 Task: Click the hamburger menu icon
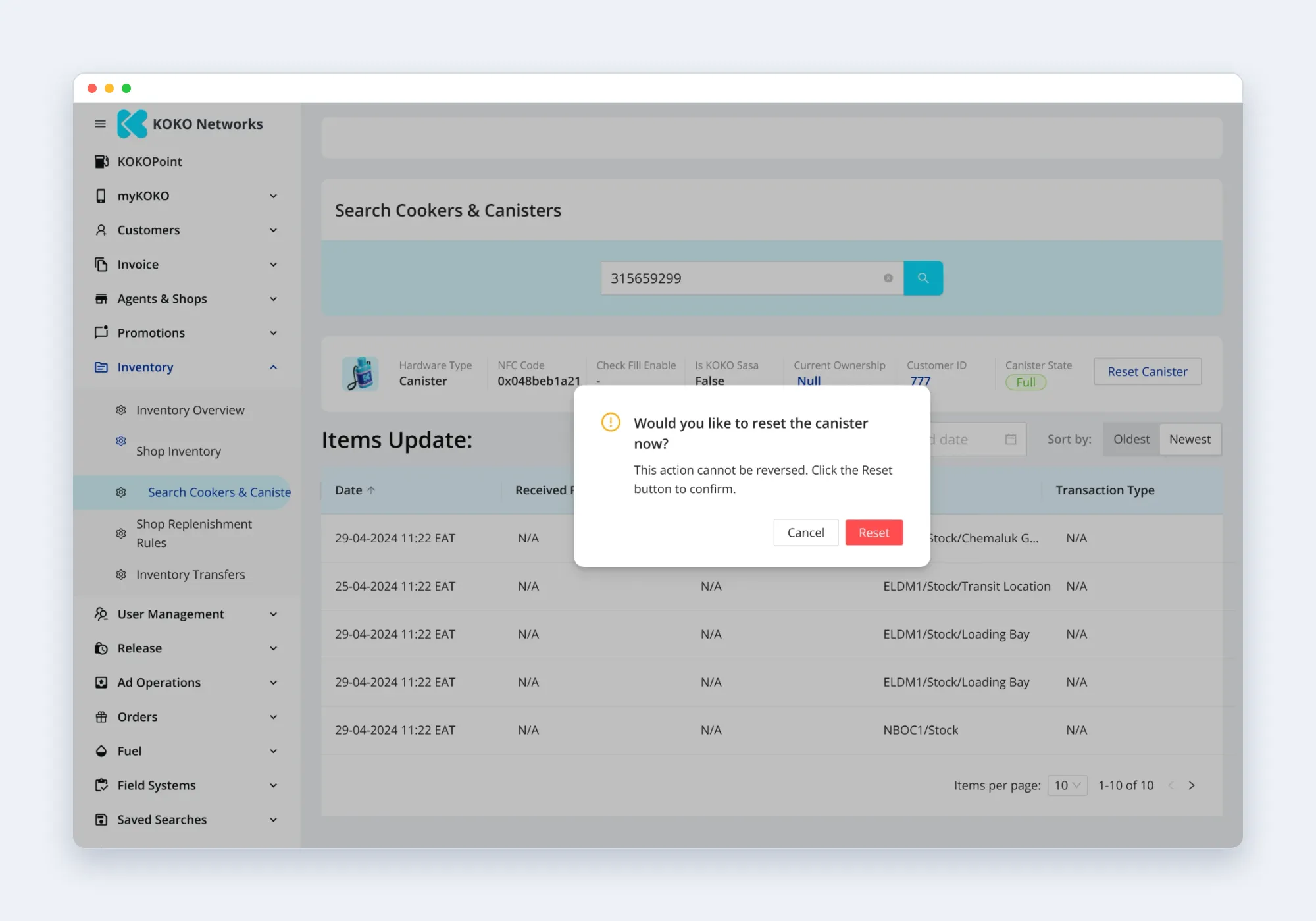point(100,124)
